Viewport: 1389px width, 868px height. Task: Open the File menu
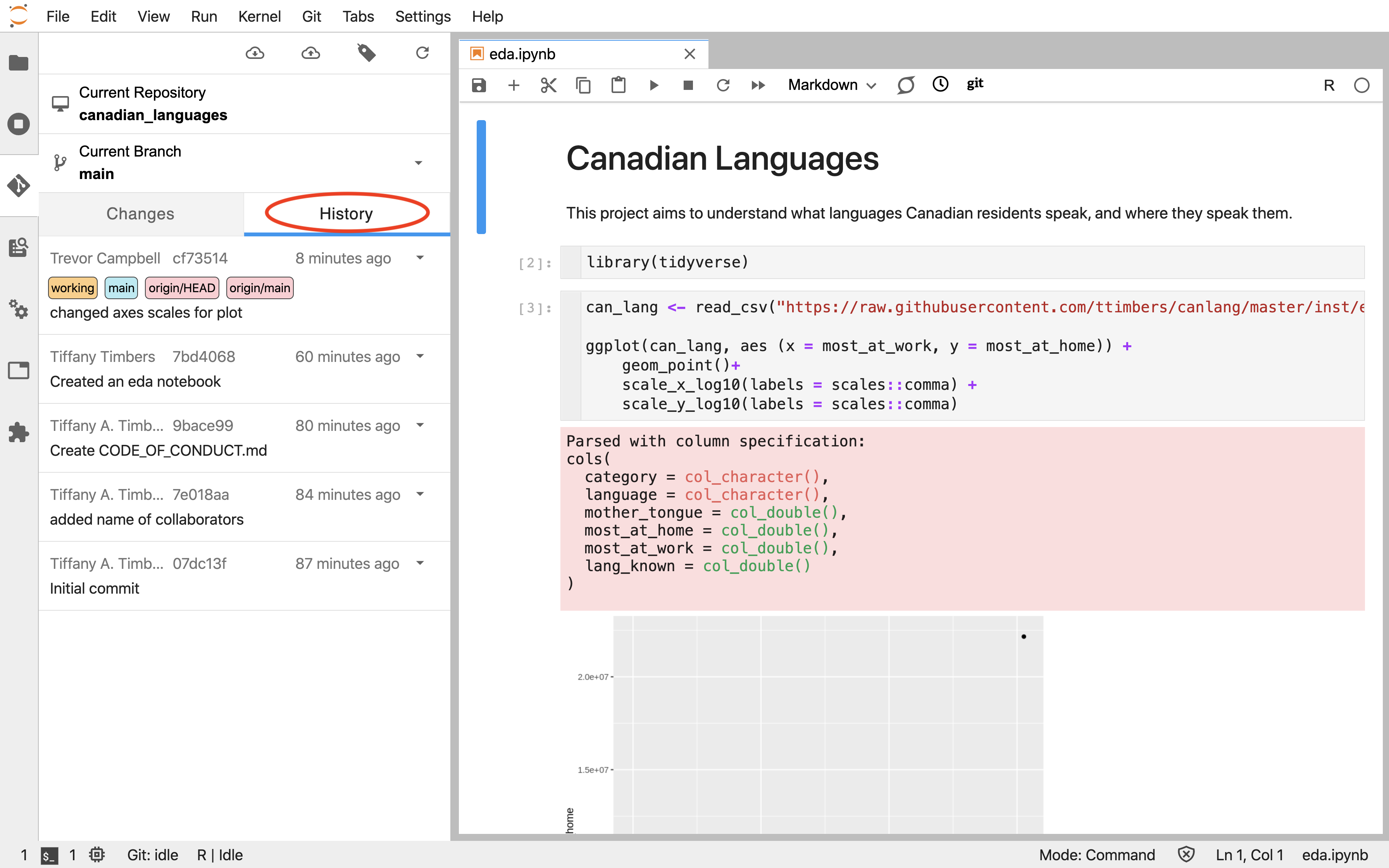click(x=58, y=16)
